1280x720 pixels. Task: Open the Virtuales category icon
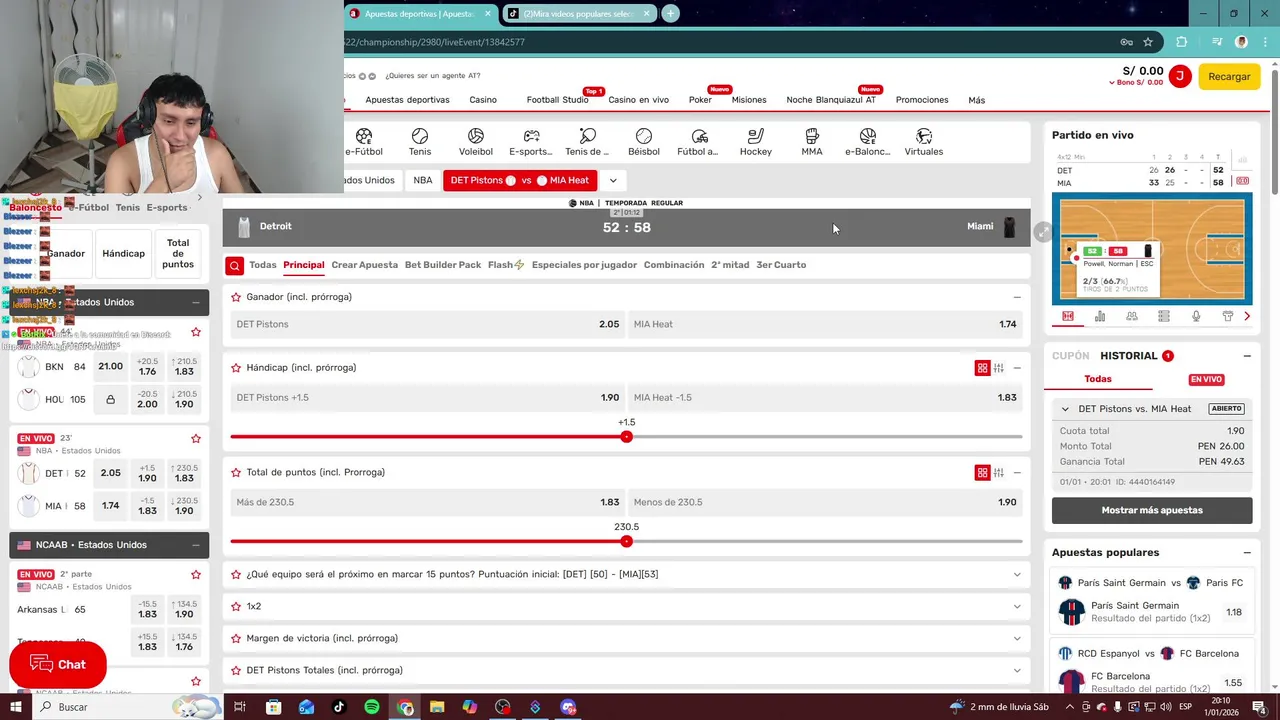924,136
